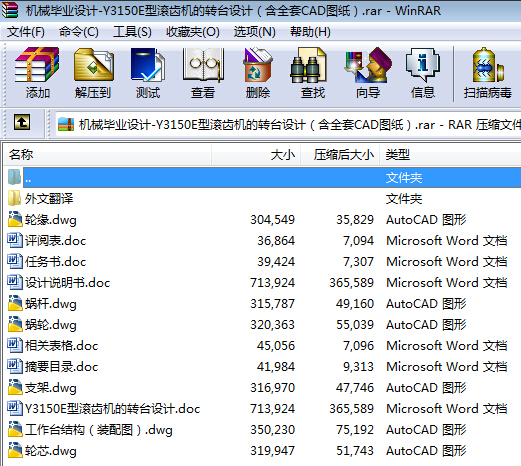Select the file name 工作台结构（装配图）.dwg
This screenshot has height=466, width=521.
[99, 430]
